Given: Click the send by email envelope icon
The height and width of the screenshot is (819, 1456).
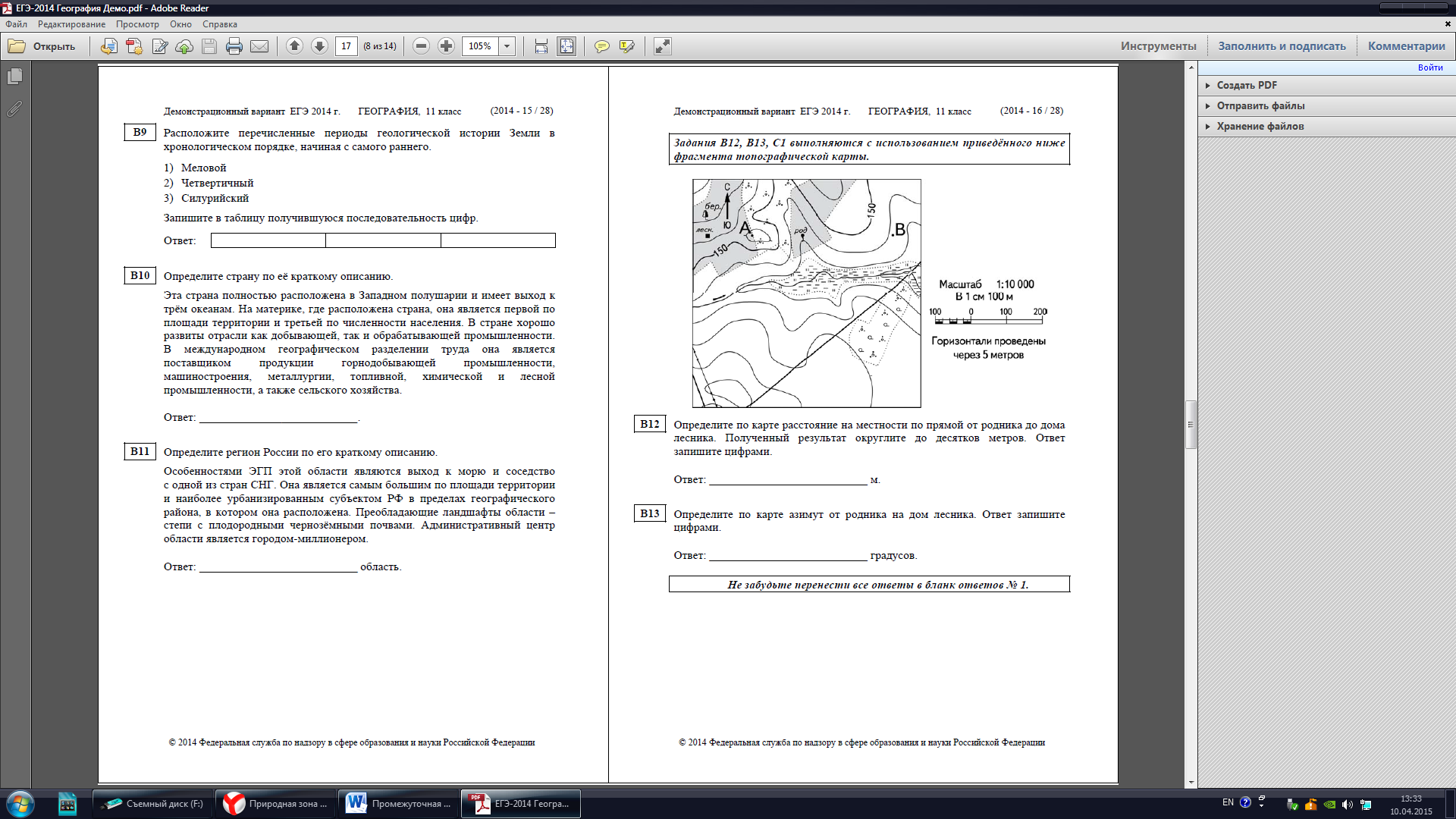Looking at the screenshot, I should tap(259, 46).
